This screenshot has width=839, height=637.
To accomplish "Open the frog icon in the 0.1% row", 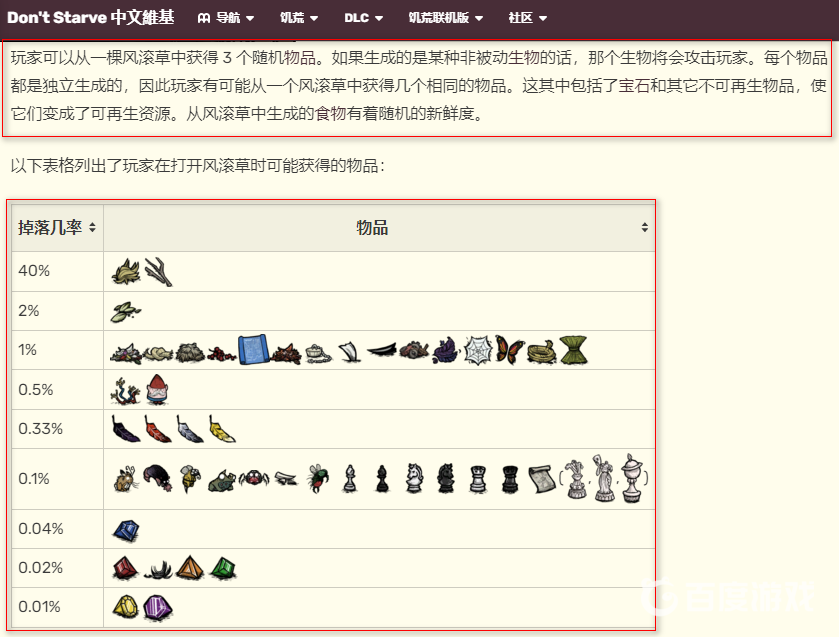I will tap(222, 480).
